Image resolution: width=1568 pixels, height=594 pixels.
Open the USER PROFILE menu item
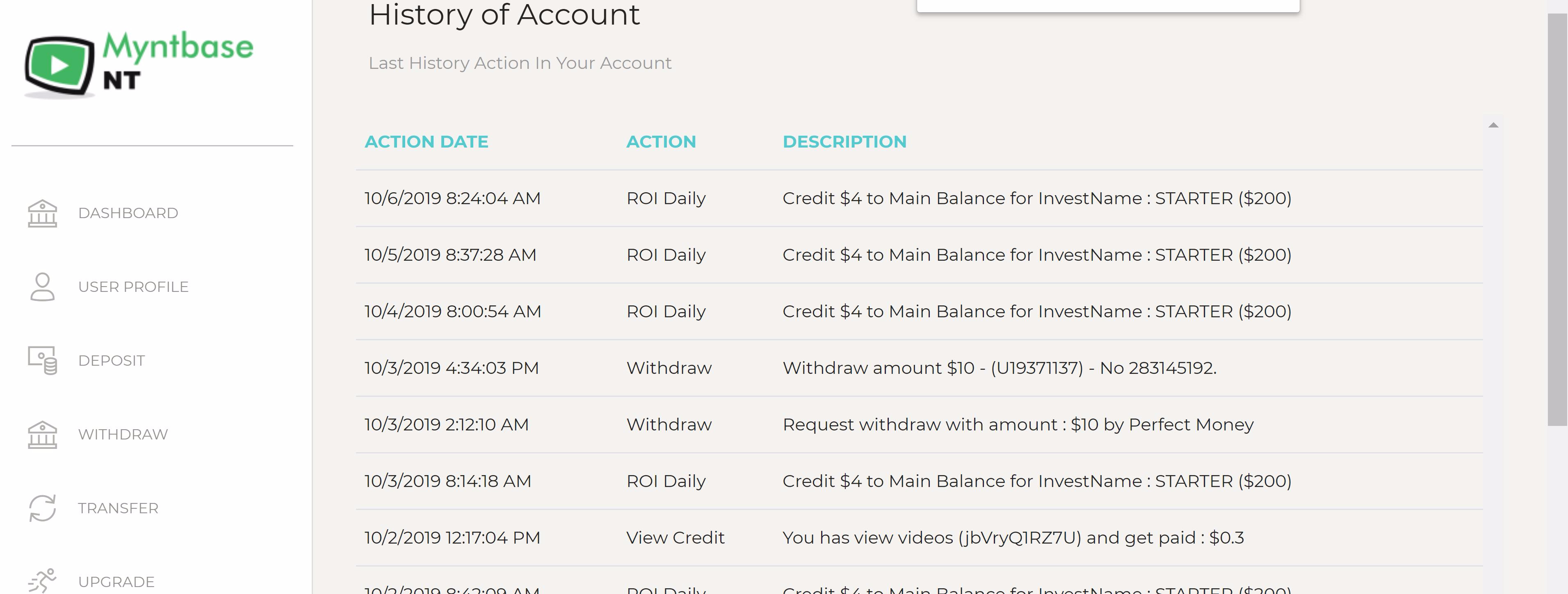(133, 287)
